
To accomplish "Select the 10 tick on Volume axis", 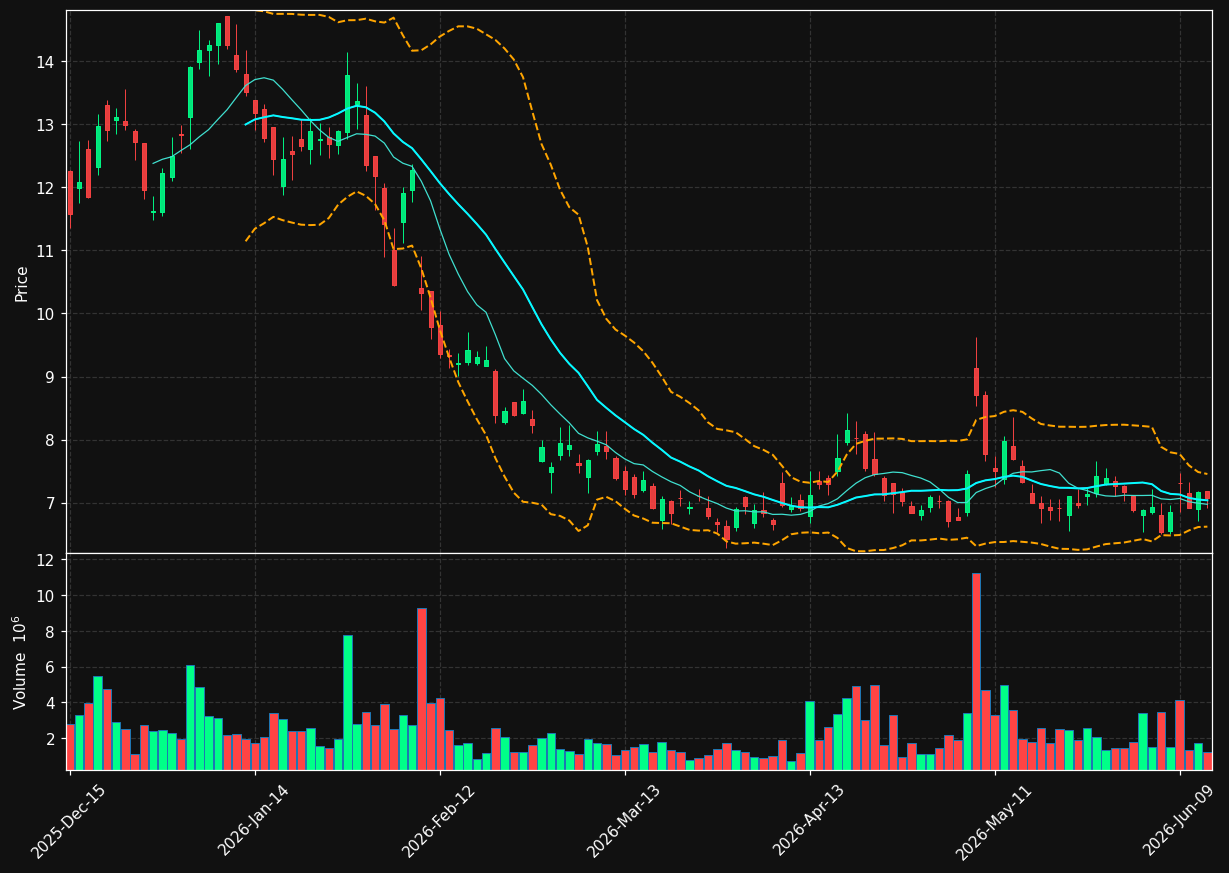I will pos(48,596).
